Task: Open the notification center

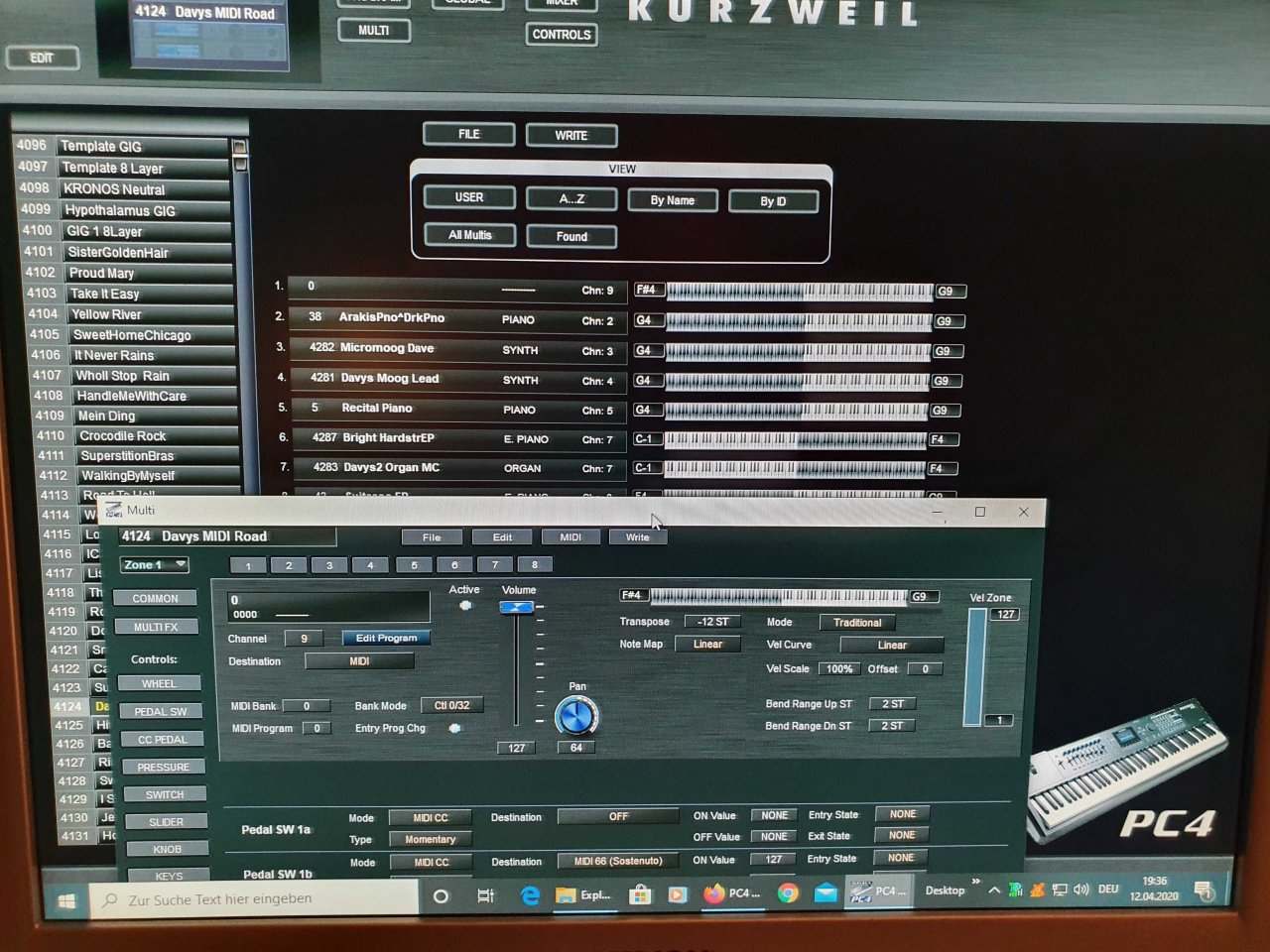Action: [x=1203, y=890]
